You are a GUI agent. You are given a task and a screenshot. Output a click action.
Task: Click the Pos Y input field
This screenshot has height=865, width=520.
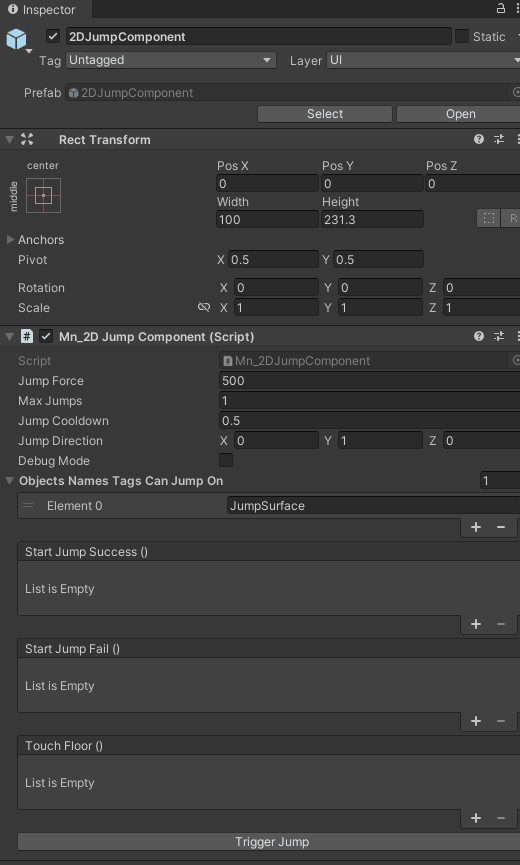tap(372, 183)
